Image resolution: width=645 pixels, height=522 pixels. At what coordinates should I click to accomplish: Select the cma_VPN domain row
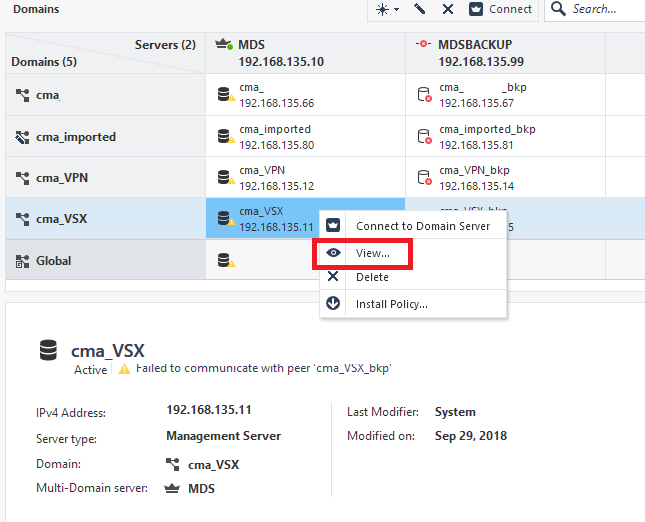coord(105,177)
